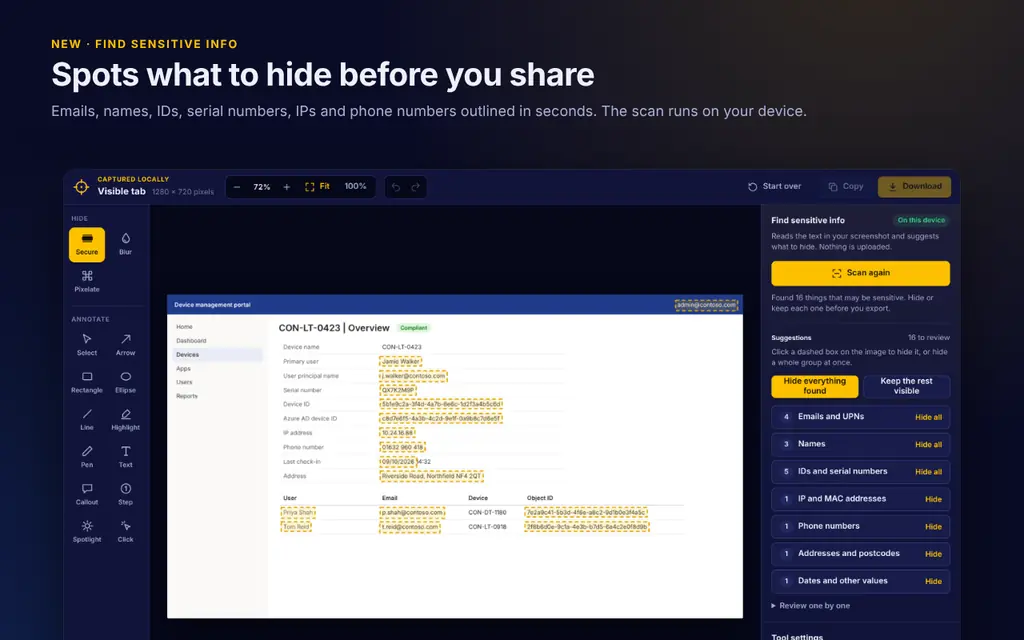
Task: Activate the Spotlight tool
Action: click(87, 532)
